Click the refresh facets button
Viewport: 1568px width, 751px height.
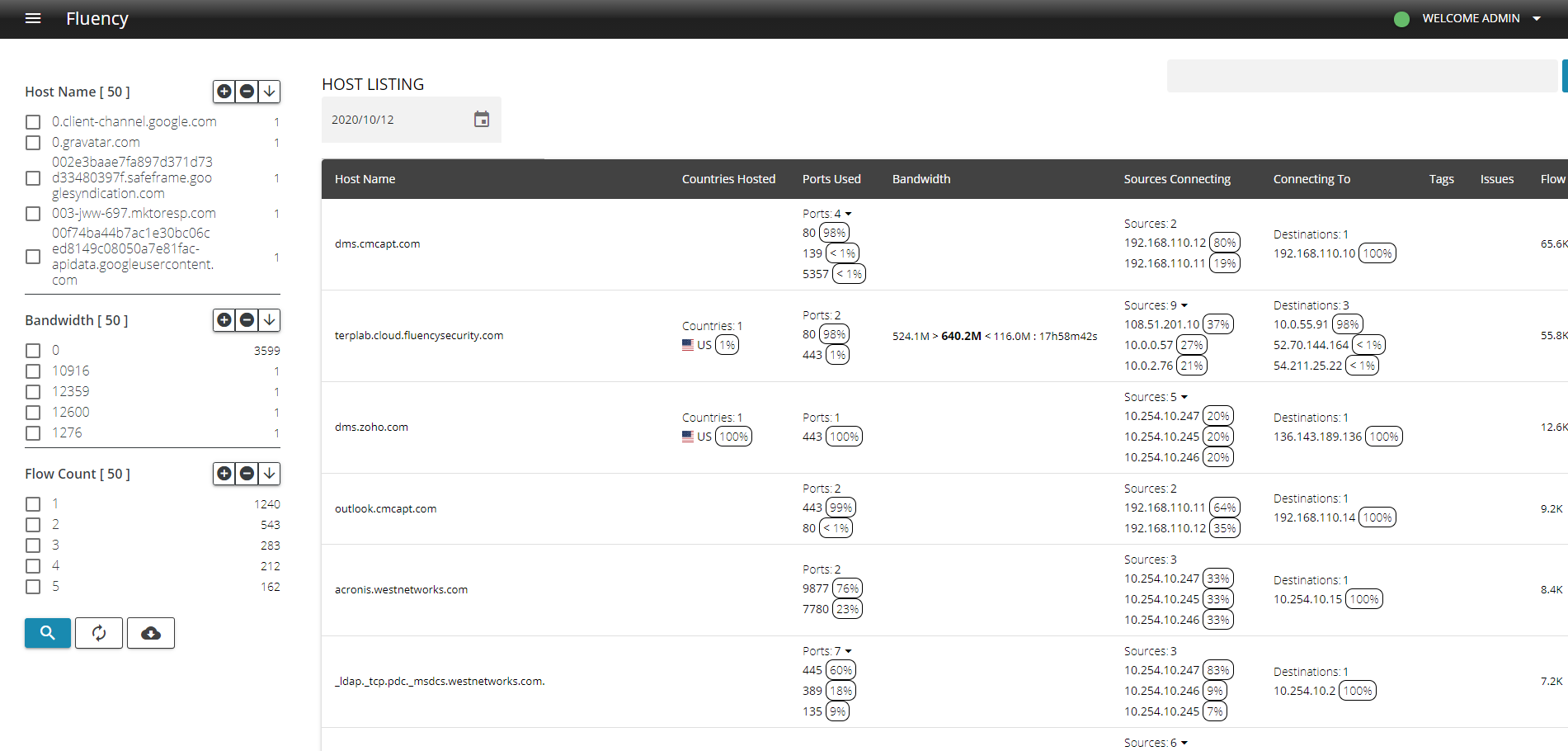[x=99, y=633]
